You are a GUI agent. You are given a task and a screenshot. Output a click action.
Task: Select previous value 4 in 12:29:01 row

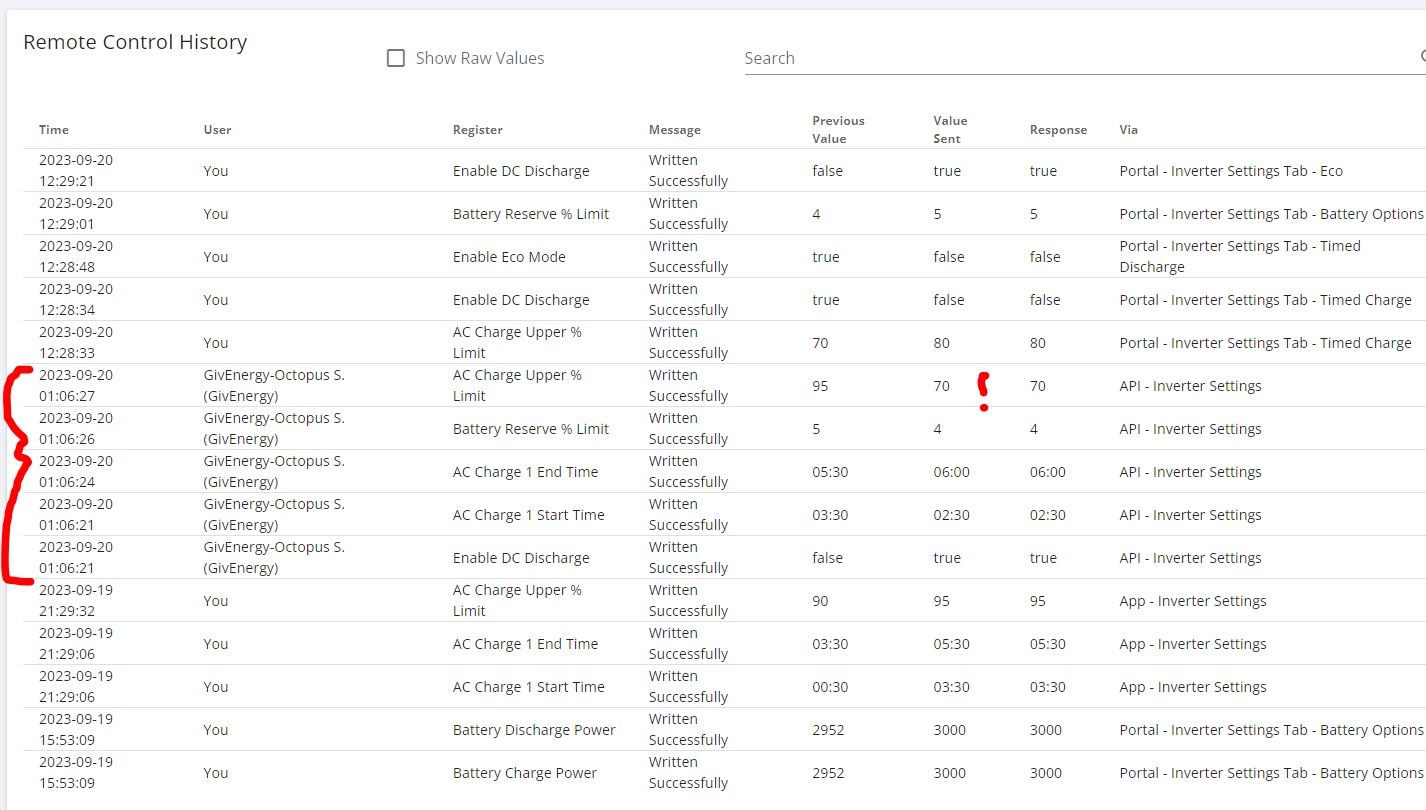click(816, 214)
